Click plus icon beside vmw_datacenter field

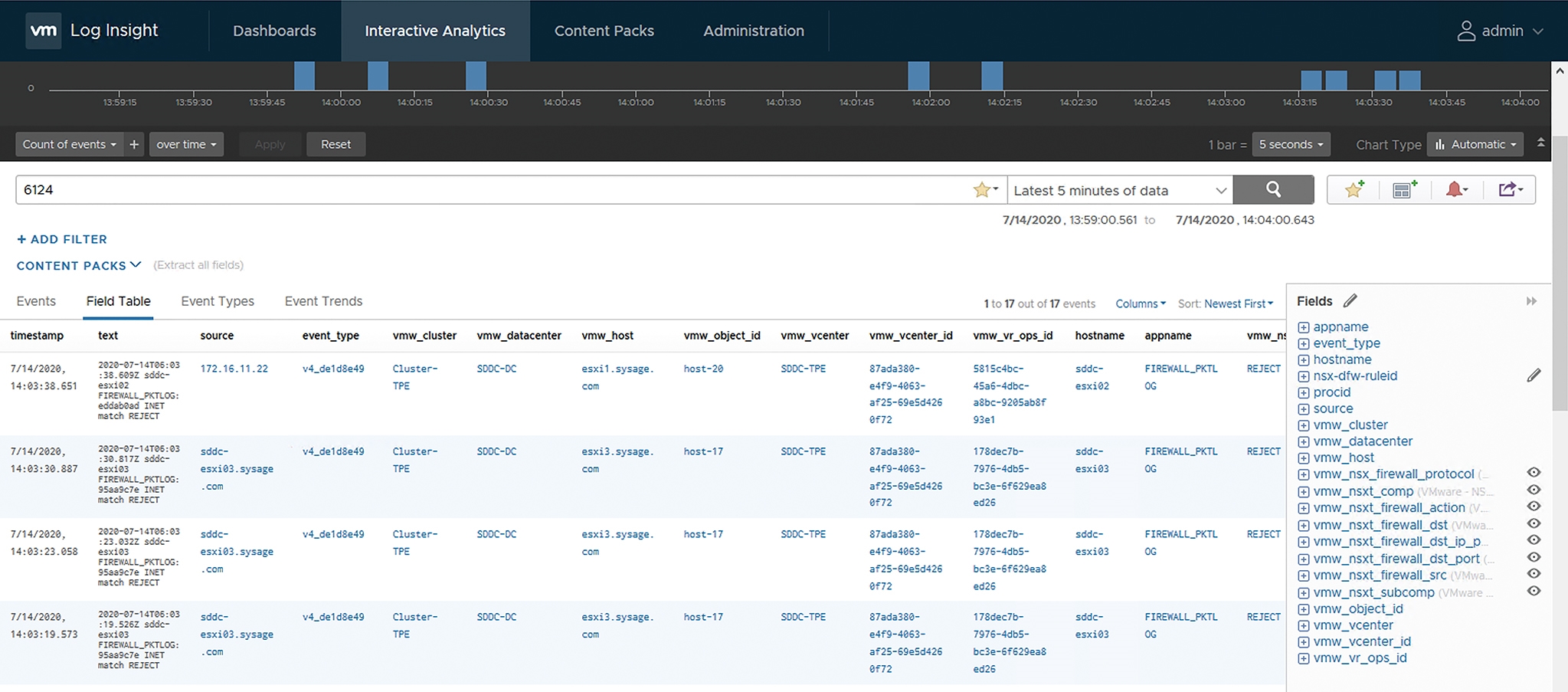click(1304, 441)
